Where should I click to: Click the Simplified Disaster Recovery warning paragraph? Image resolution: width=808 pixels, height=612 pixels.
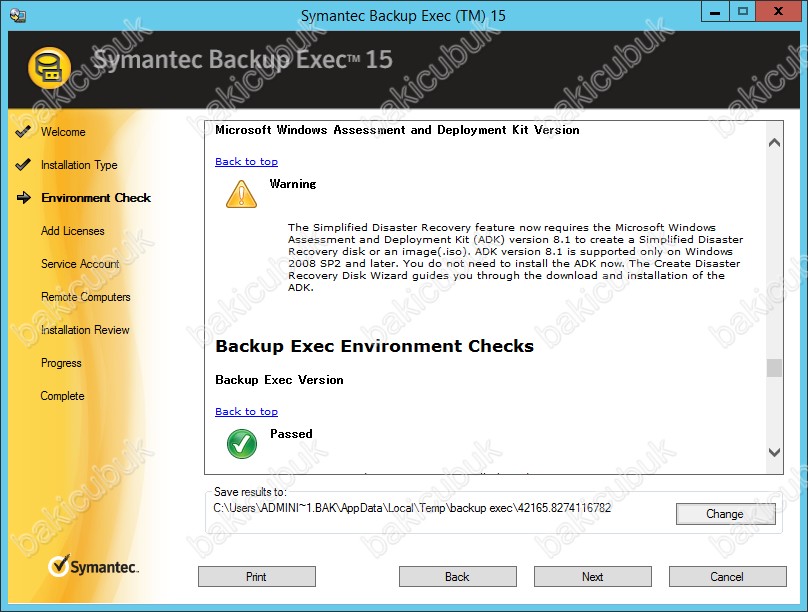pyautogui.click(x=515, y=257)
